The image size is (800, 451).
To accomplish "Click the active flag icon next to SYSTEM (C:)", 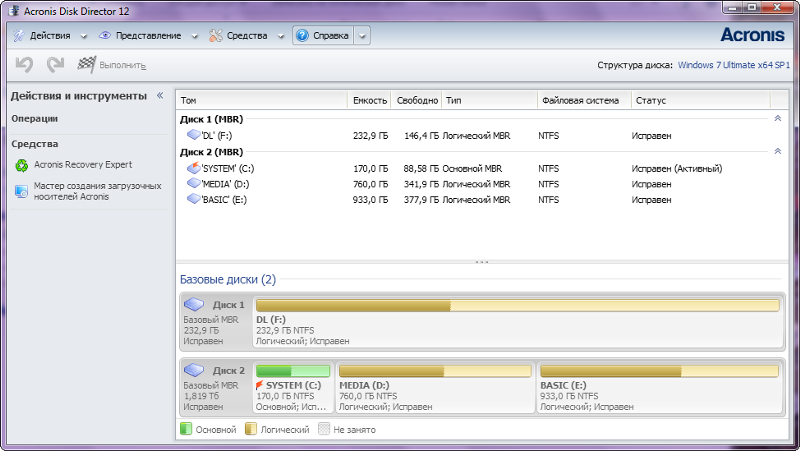I will [259, 385].
